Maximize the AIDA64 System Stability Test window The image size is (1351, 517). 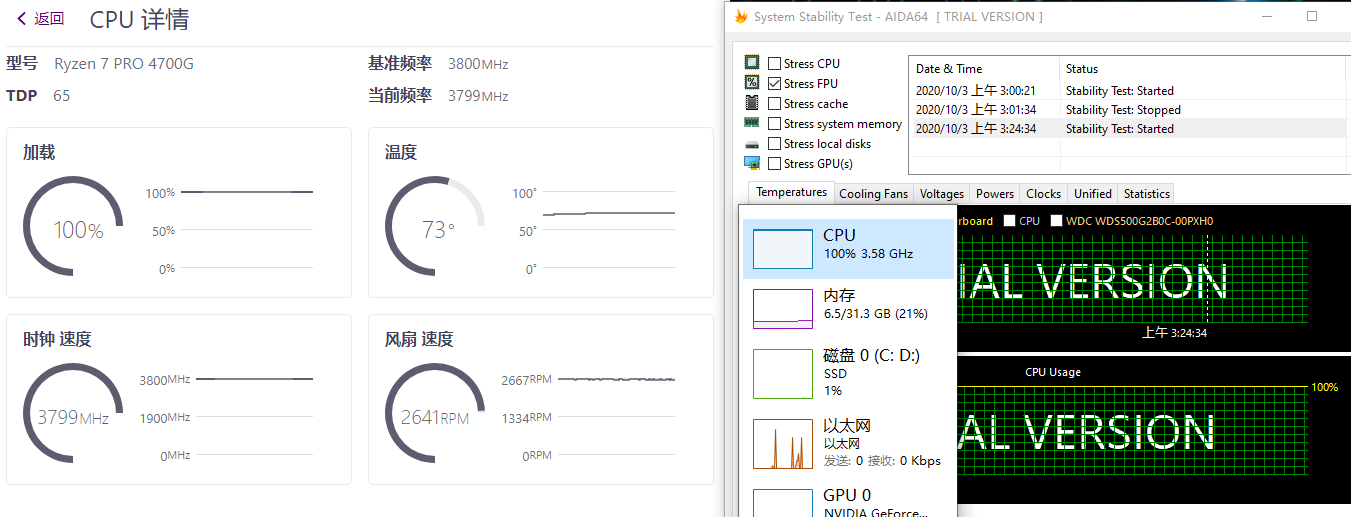(1312, 16)
